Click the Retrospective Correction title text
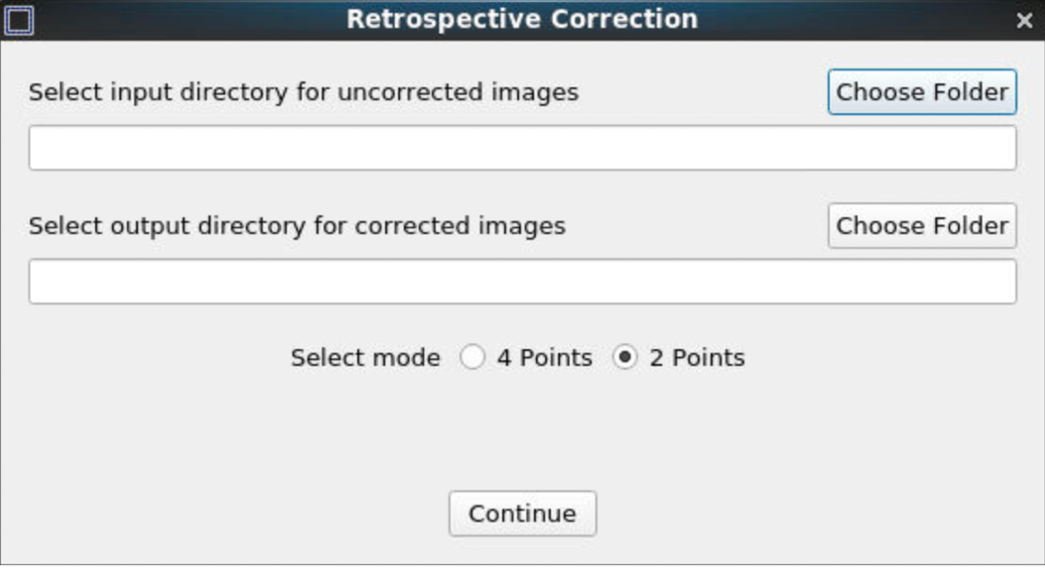 pos(522,19)
